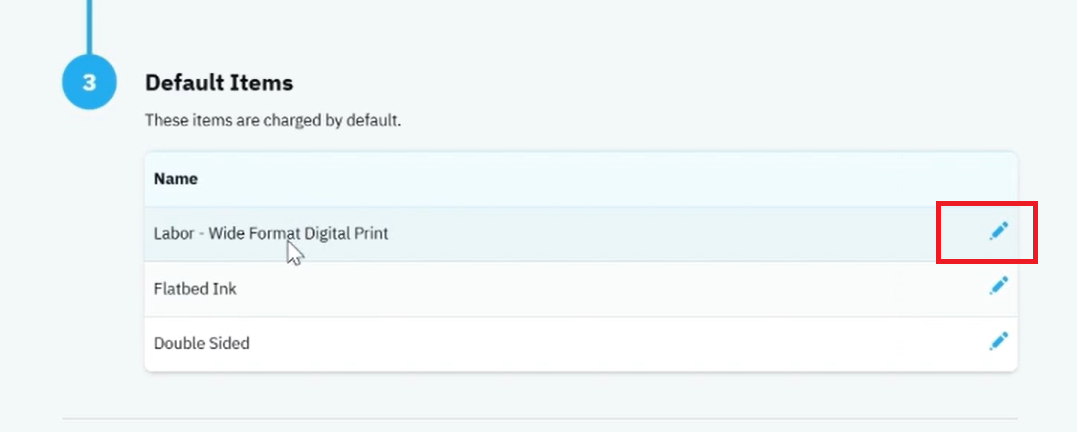Click the pencil icon for Flatbed Ink
Screen dimensions: 1077x432
[x=999, y=286]
